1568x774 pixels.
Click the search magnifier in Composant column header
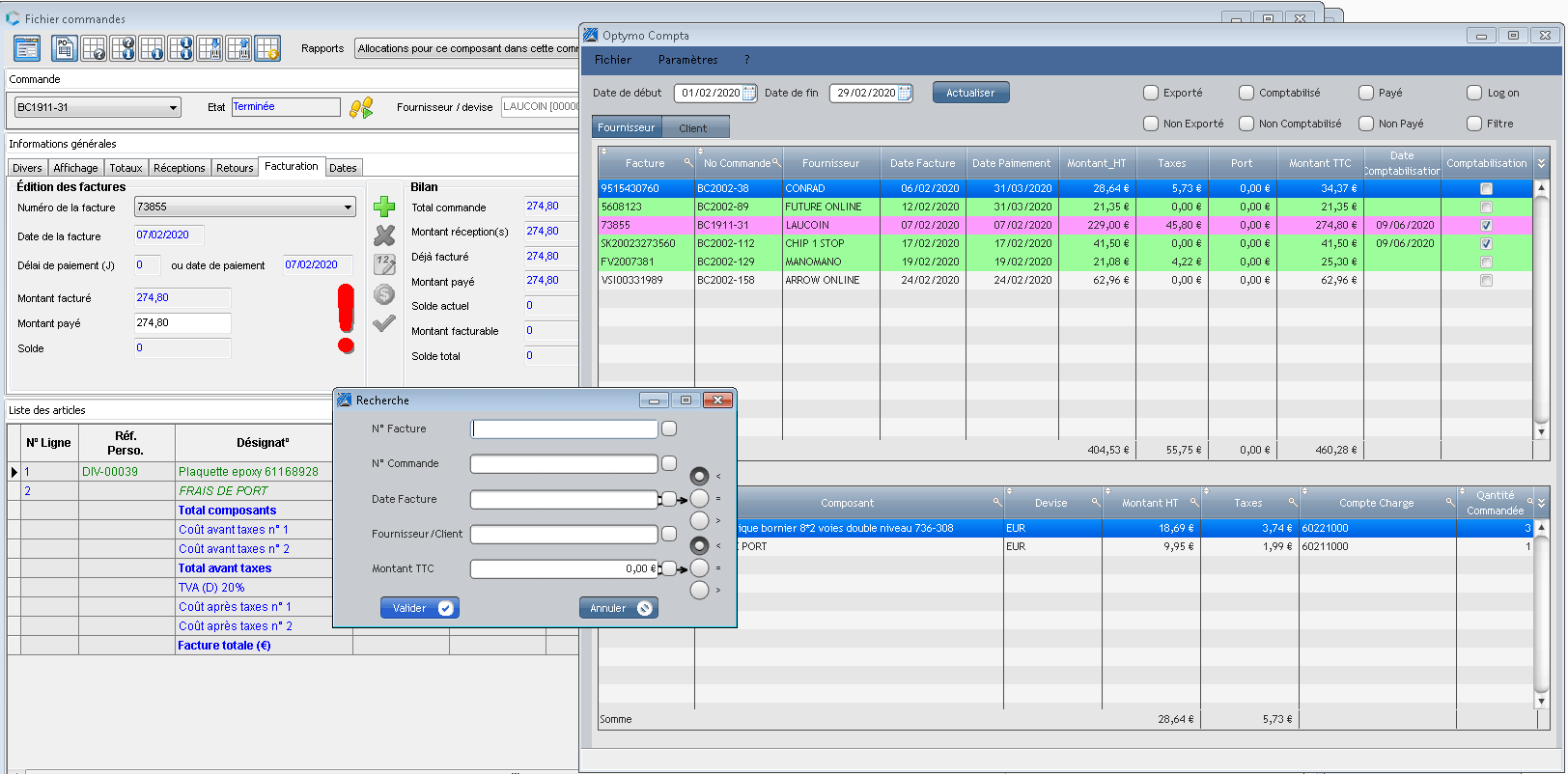(997, 502)
